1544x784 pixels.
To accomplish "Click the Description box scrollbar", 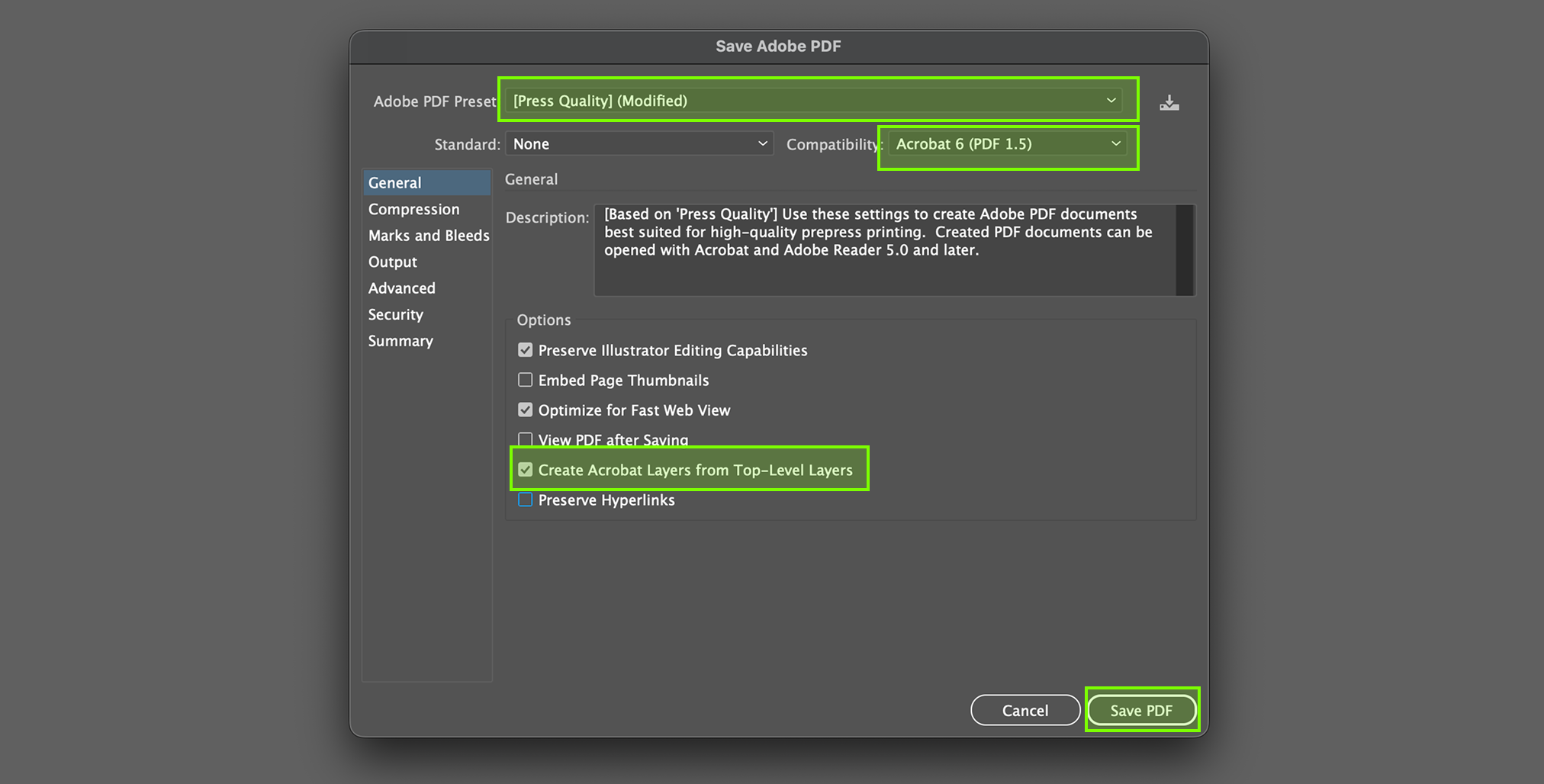I will [1184, 249].
